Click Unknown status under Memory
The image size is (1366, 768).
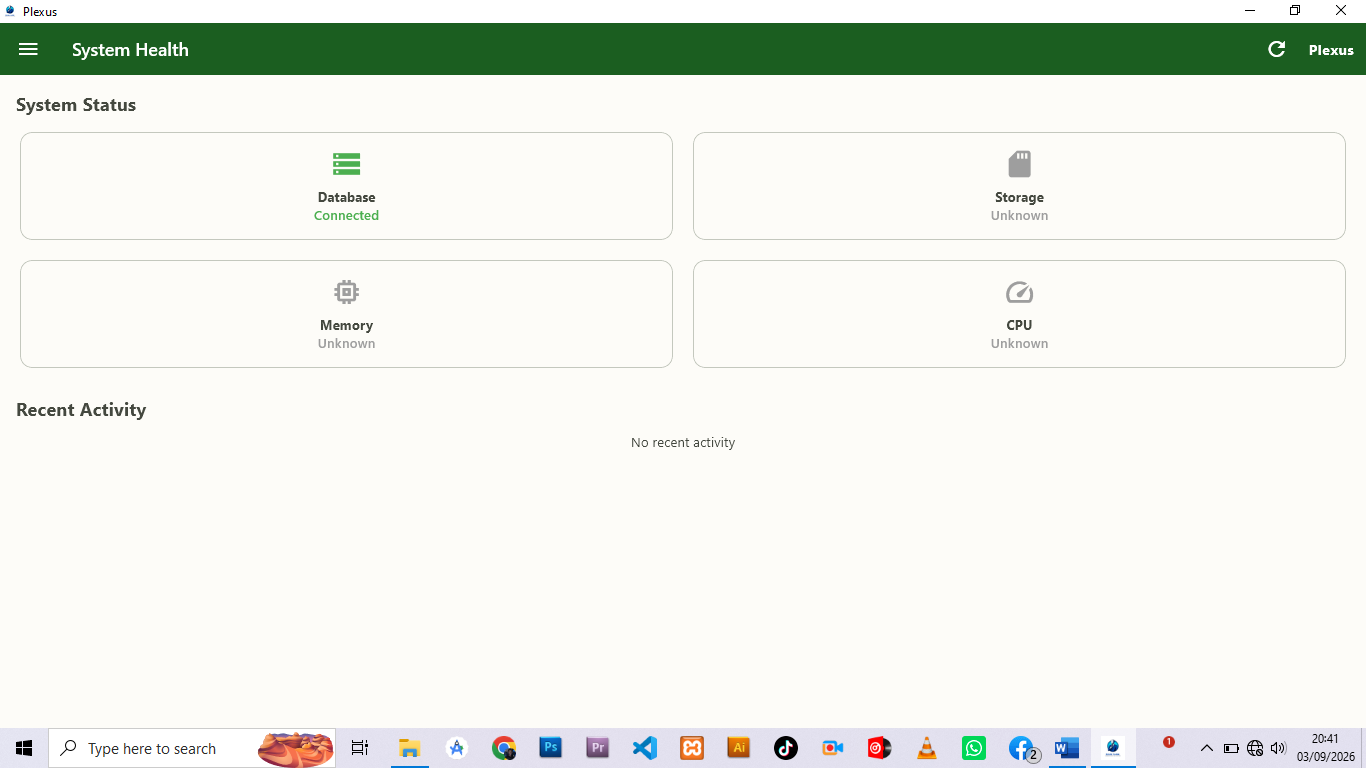click(x=346, y=343)
